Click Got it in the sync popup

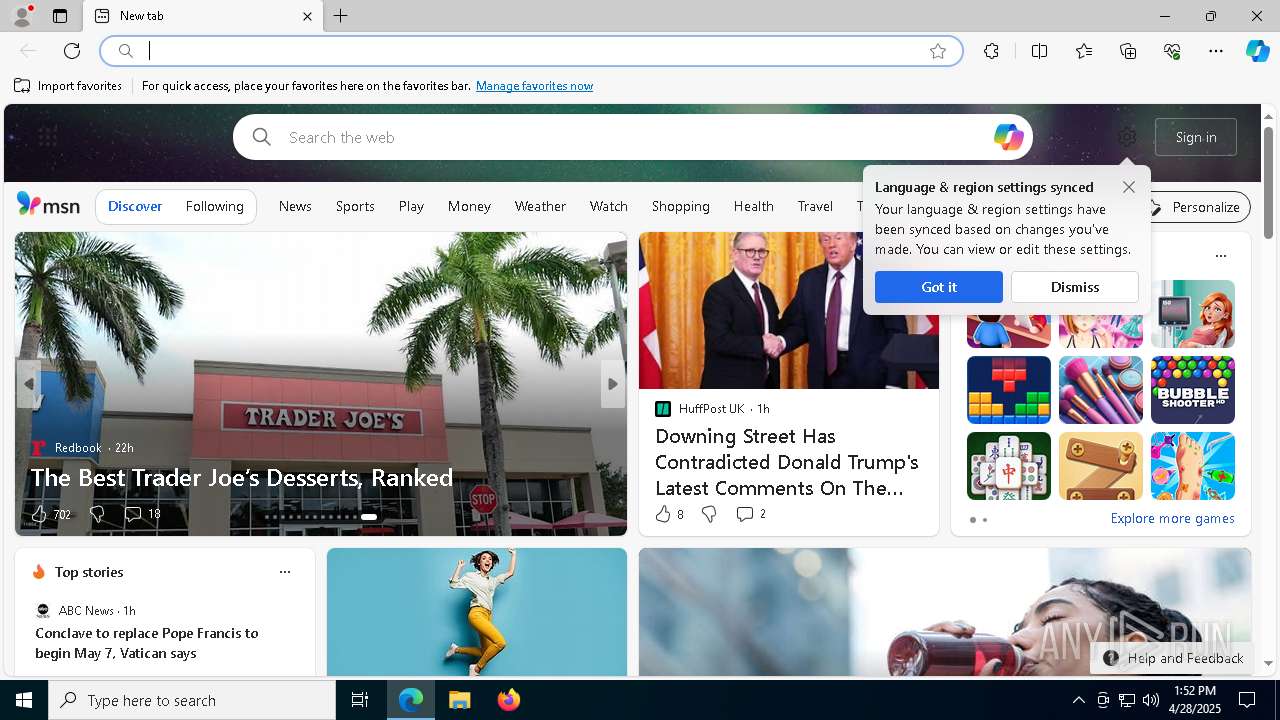pyautogui.click(x=939, y=287)
